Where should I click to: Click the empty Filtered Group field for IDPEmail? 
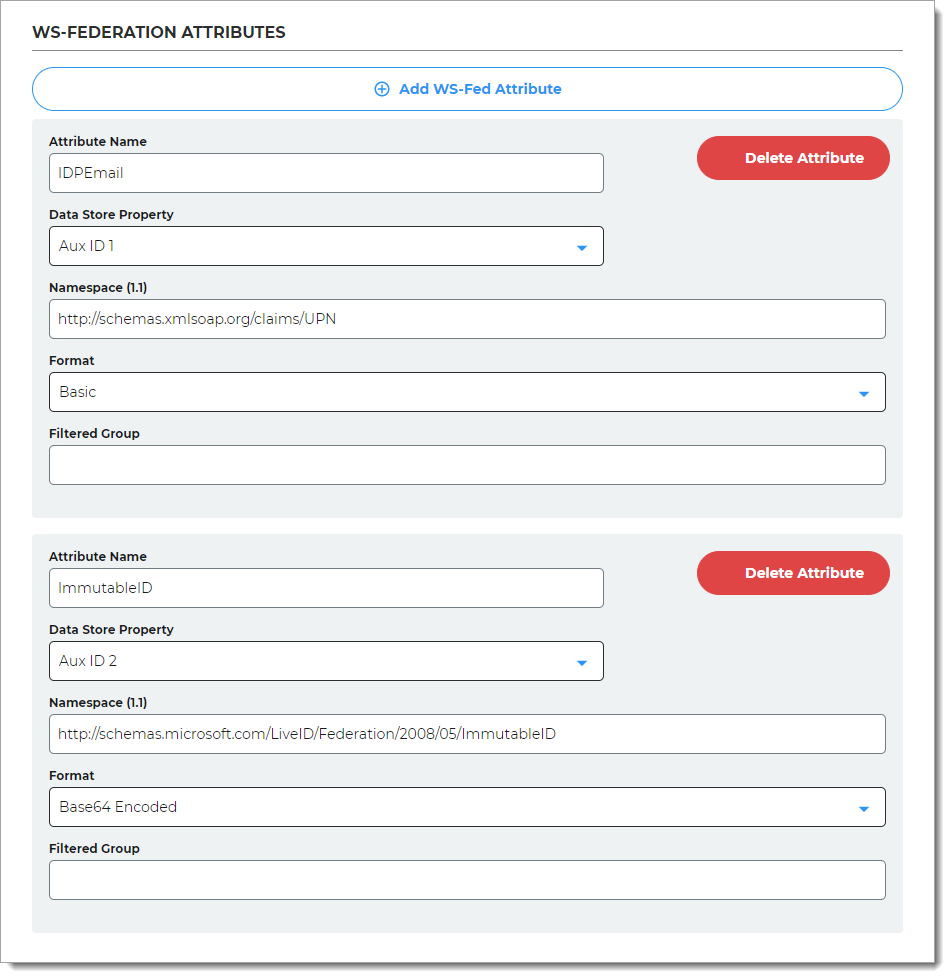tap(467, 465)
